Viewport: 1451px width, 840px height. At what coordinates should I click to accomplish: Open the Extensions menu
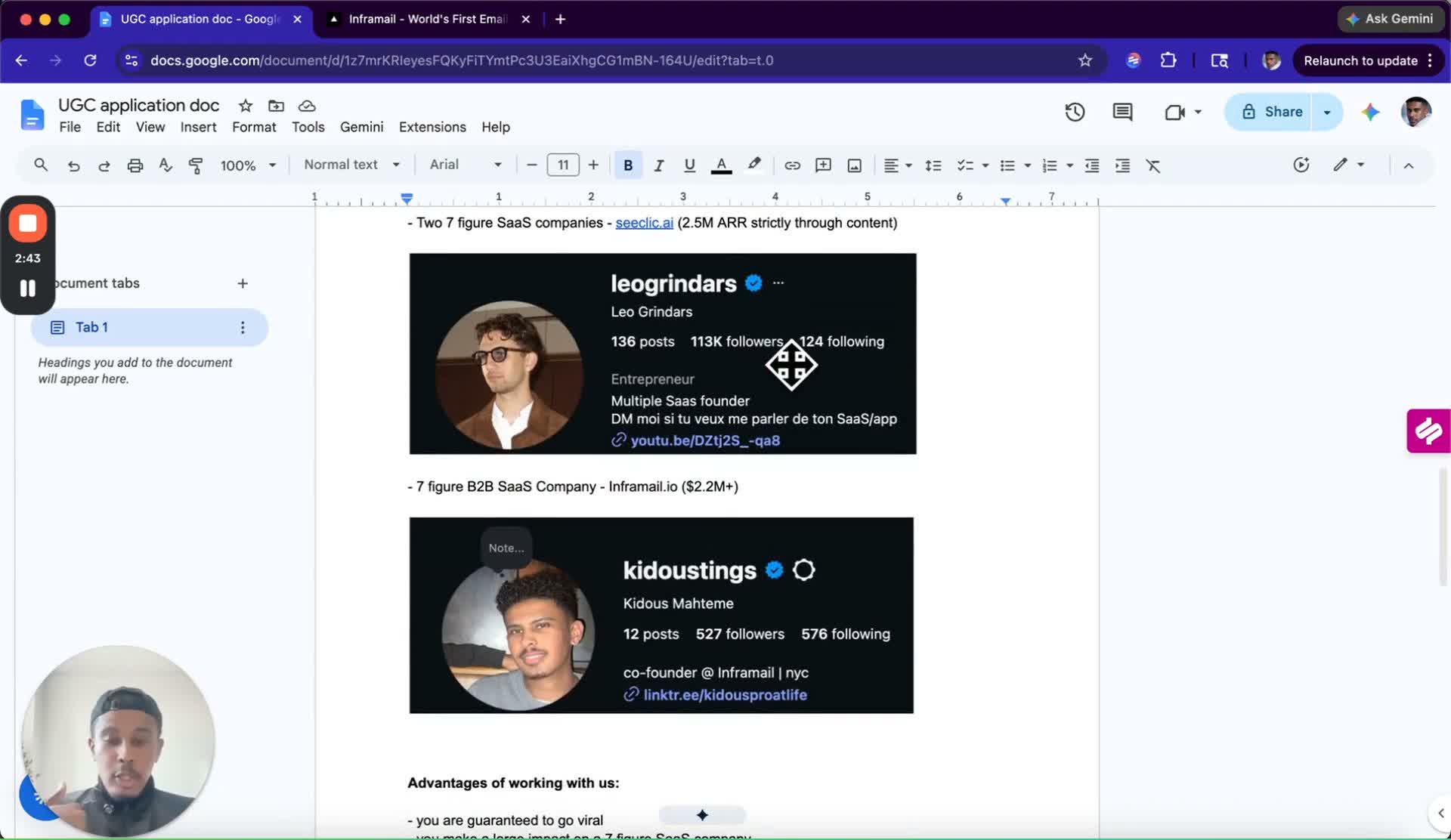click(x=432, y=127)
